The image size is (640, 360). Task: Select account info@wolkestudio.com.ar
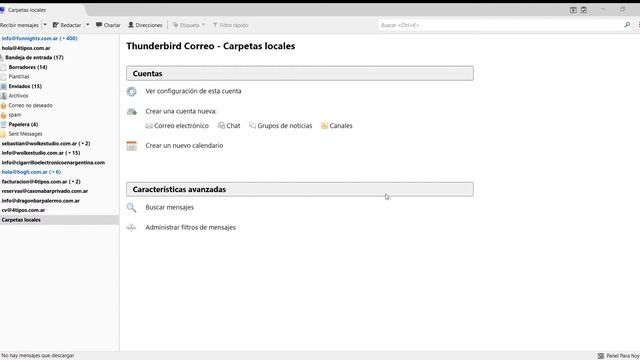pyautogui.click(x=41, y=153)
